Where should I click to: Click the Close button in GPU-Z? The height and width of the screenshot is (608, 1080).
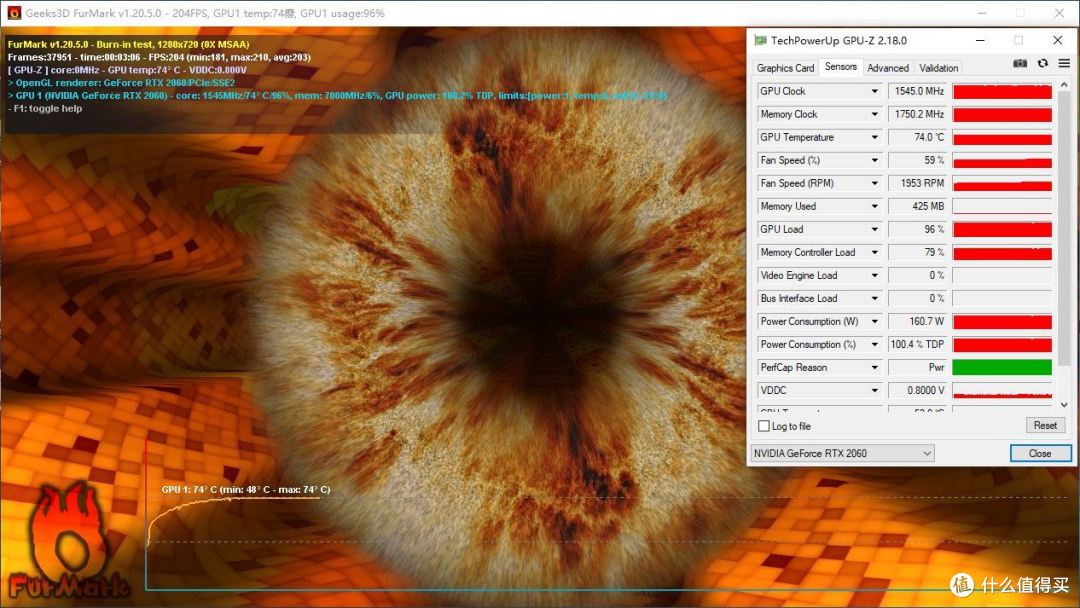click(x=1040, y=453)
